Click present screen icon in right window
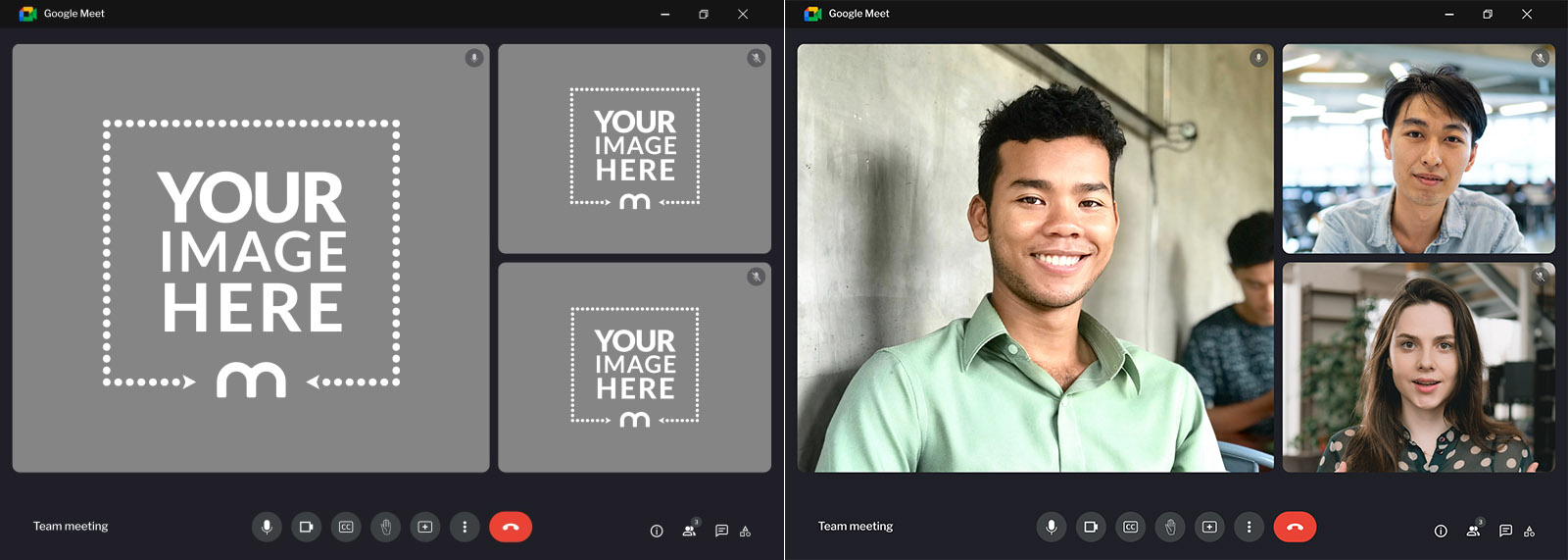The height and width of the screenshot is (560, 1568). (x=1209, y=527)
